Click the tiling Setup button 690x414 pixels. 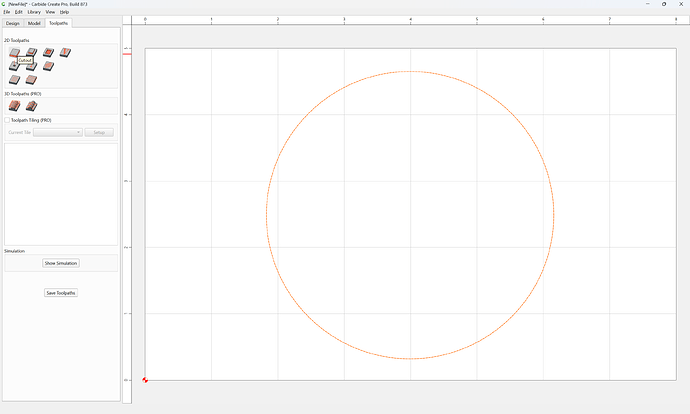click(99, 132)
